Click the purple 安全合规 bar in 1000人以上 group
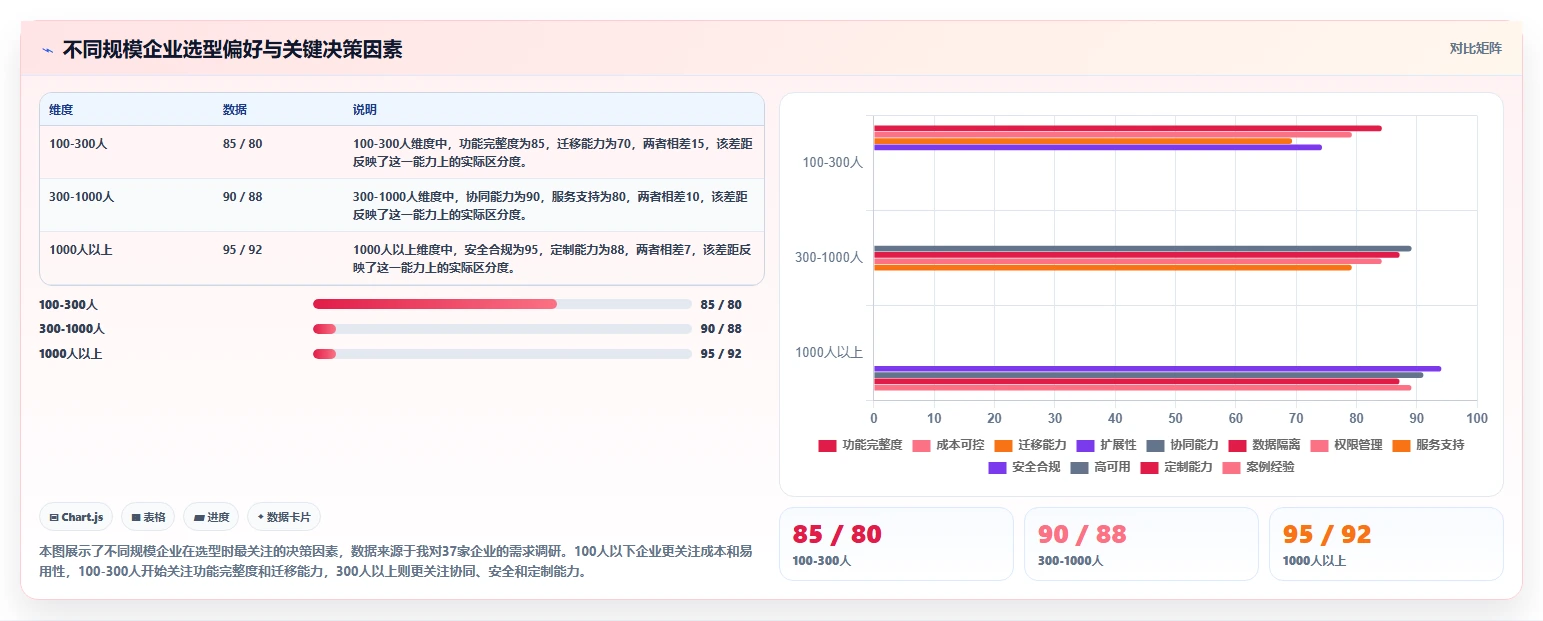The width and height of the screenshot is (1543, 621). tap(1157, 368)
